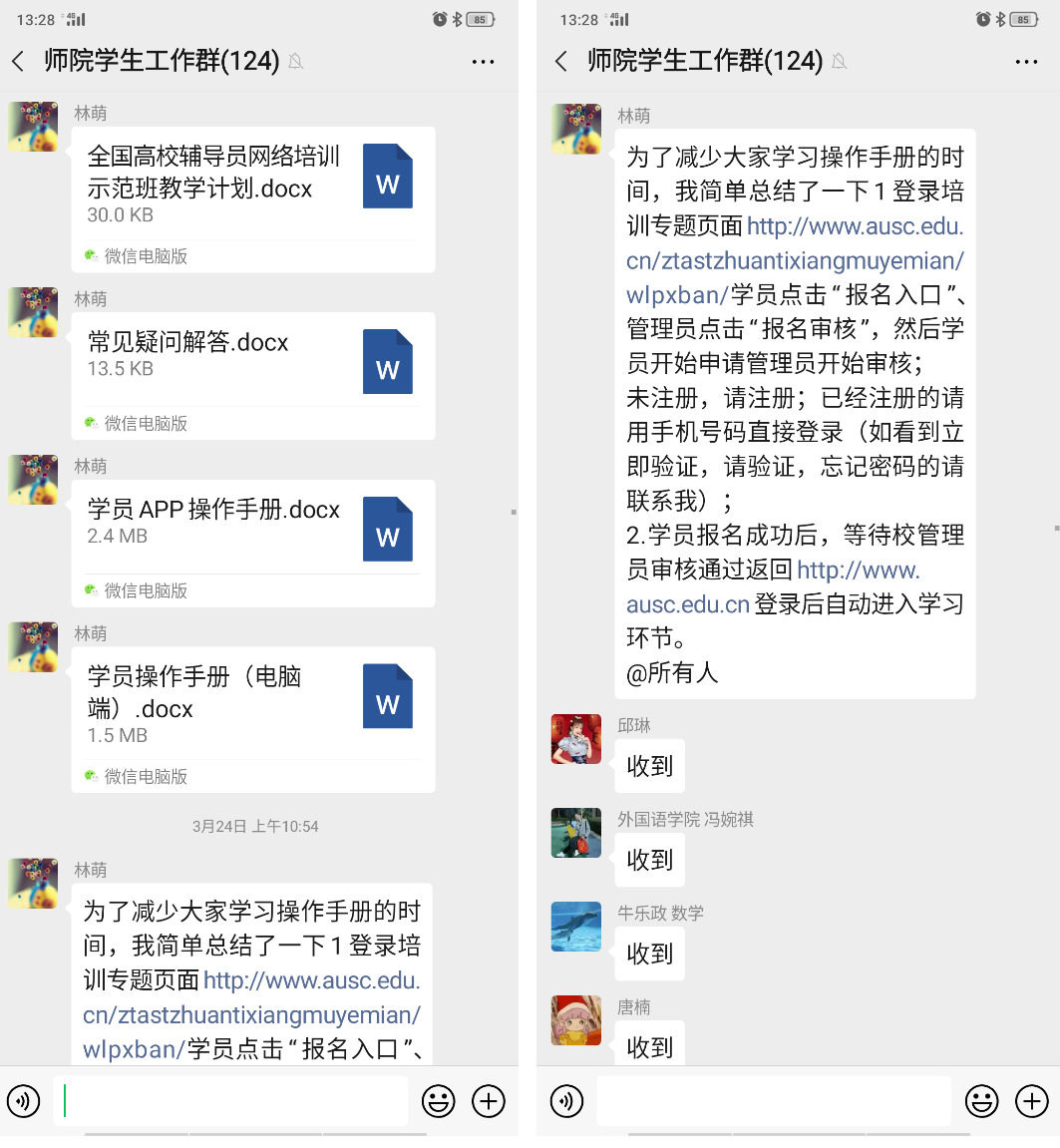Tap 牛乐政 数学 dolphin avatar

tap(576, 927)
